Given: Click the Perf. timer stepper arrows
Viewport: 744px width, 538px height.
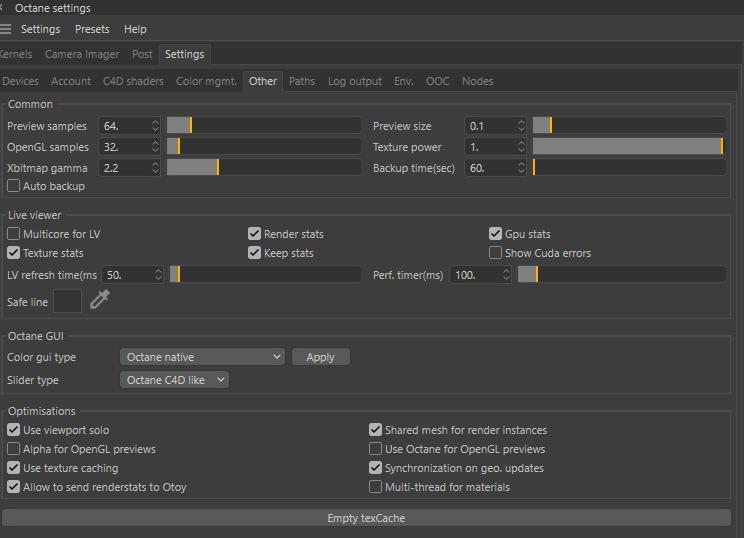Looking at the screenshot, I should [x=506, y=275].
